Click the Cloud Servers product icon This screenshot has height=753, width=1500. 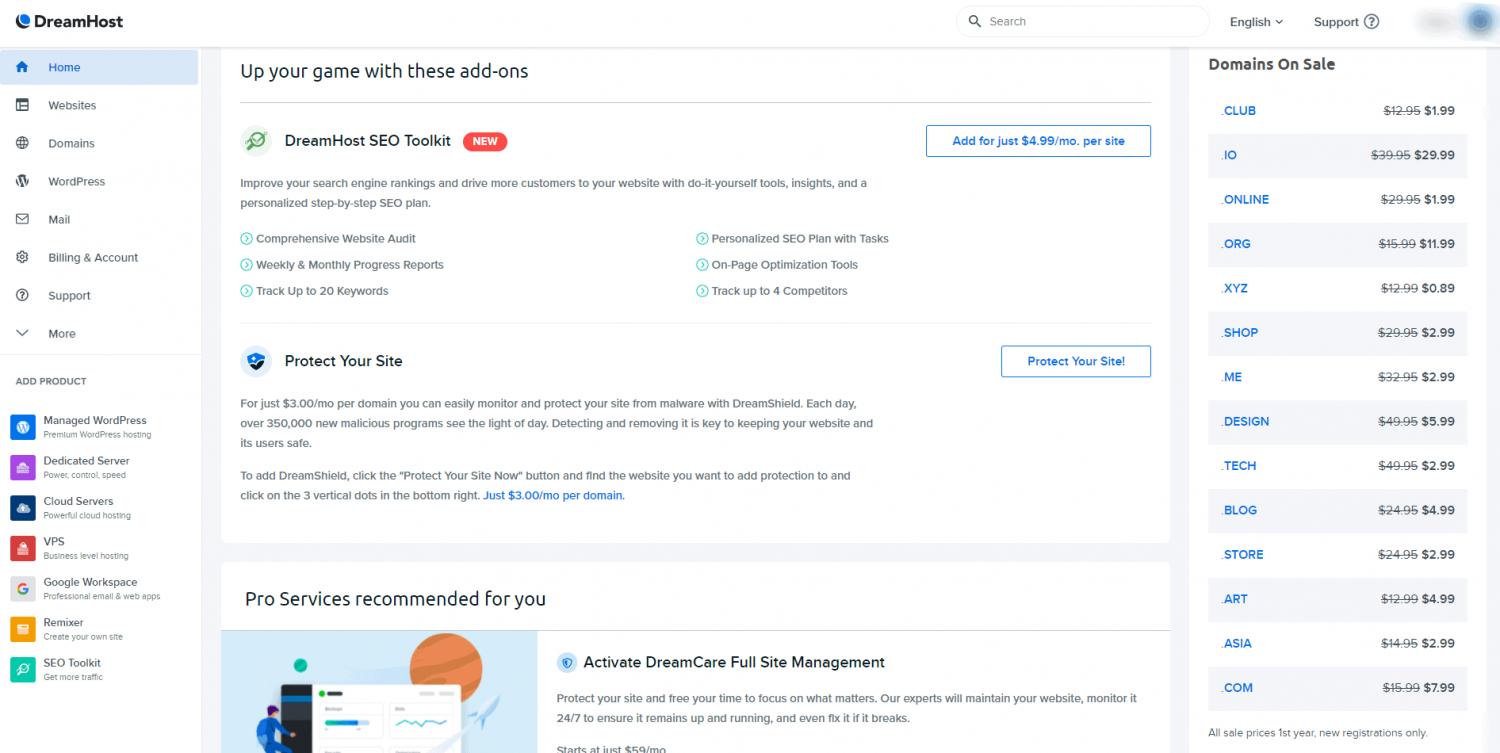point(23,508)
